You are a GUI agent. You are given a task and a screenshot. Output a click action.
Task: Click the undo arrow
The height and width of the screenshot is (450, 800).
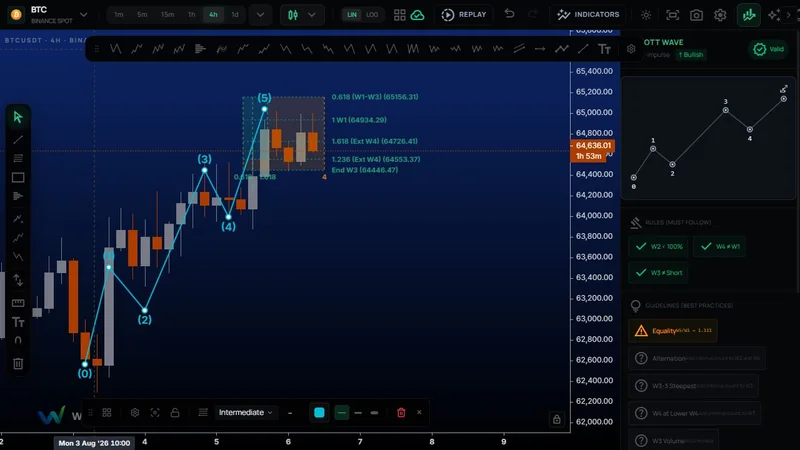click(509, 14)
